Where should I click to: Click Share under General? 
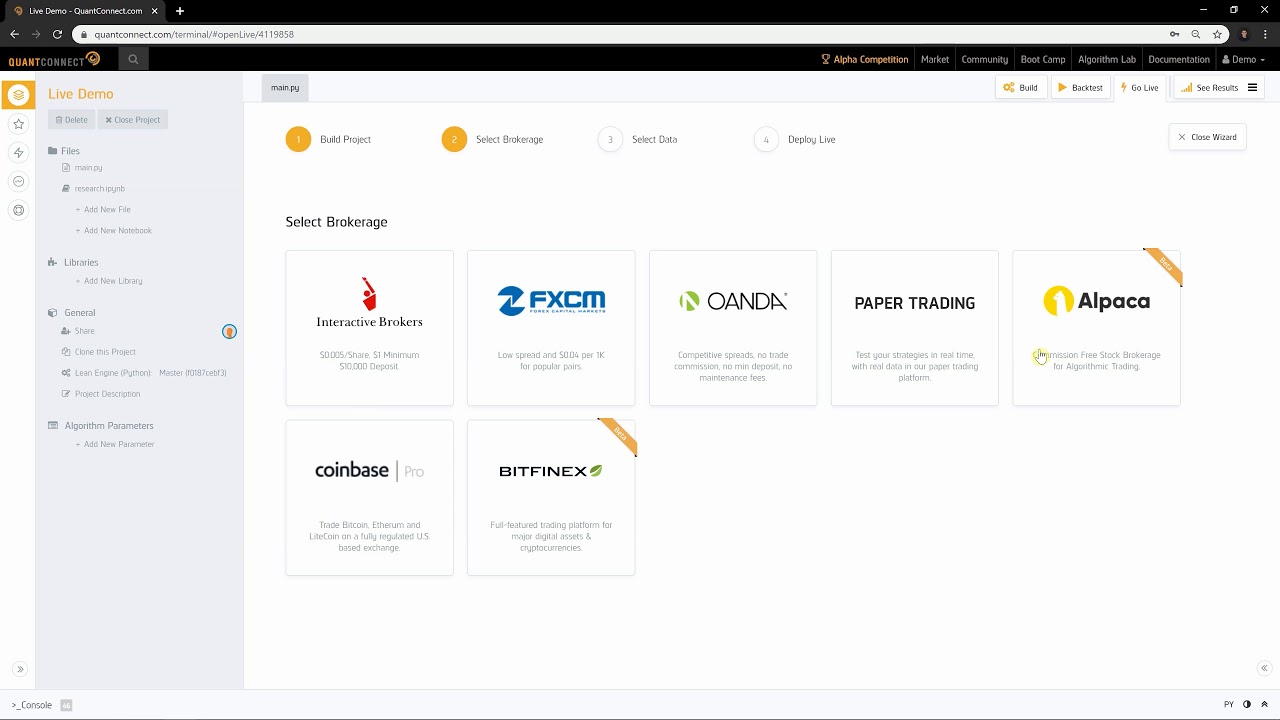click(x=78, y=331)
